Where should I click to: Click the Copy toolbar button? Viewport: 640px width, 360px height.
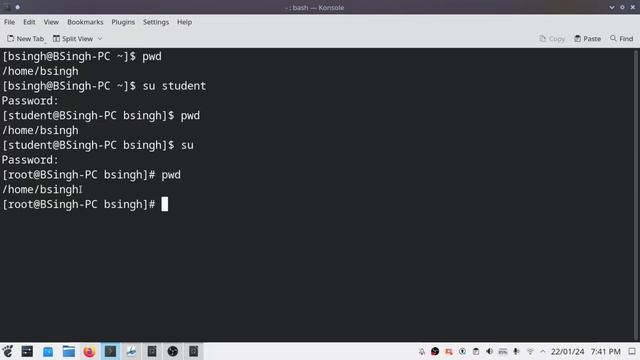click(x=552, y=39)
